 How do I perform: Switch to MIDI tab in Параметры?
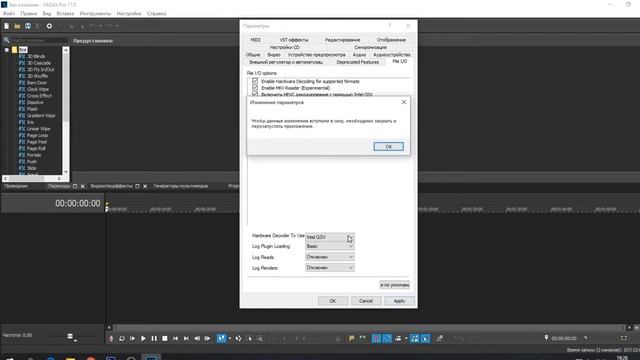click(256, 40)
